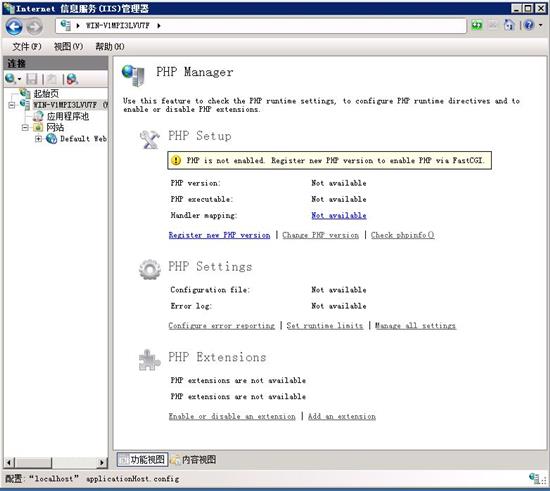550x491 pixels.
Task: Open the 帮助(H) menu
Action: click(x=110, y=46)
